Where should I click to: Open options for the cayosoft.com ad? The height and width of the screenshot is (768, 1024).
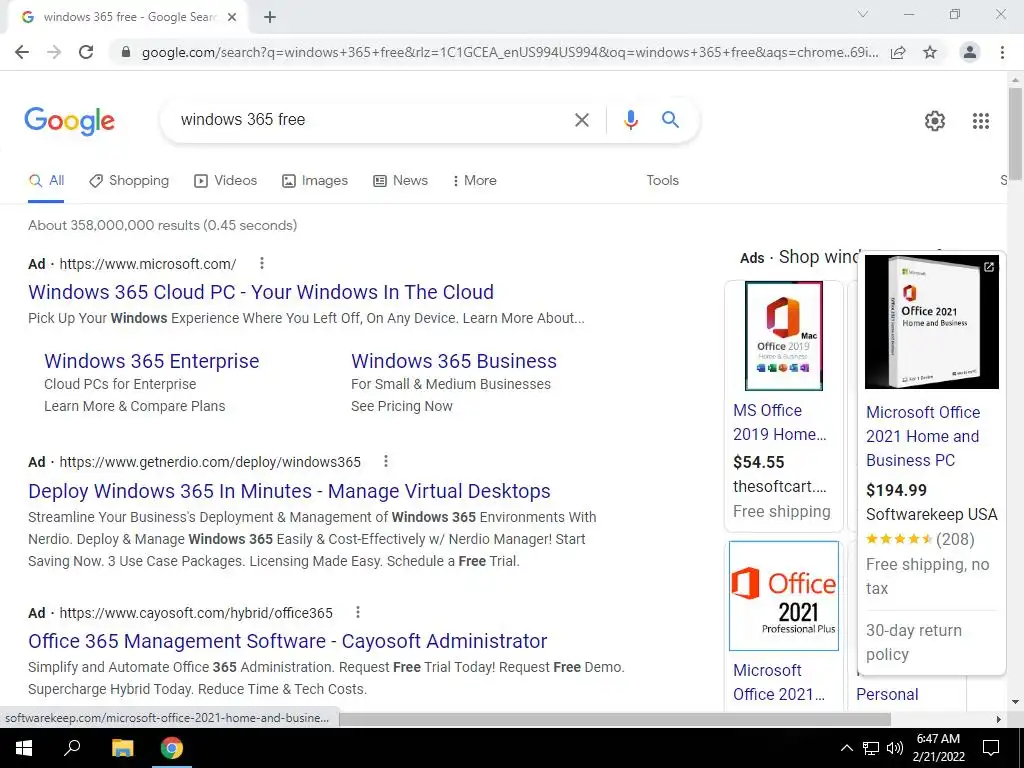click(358, 612)
